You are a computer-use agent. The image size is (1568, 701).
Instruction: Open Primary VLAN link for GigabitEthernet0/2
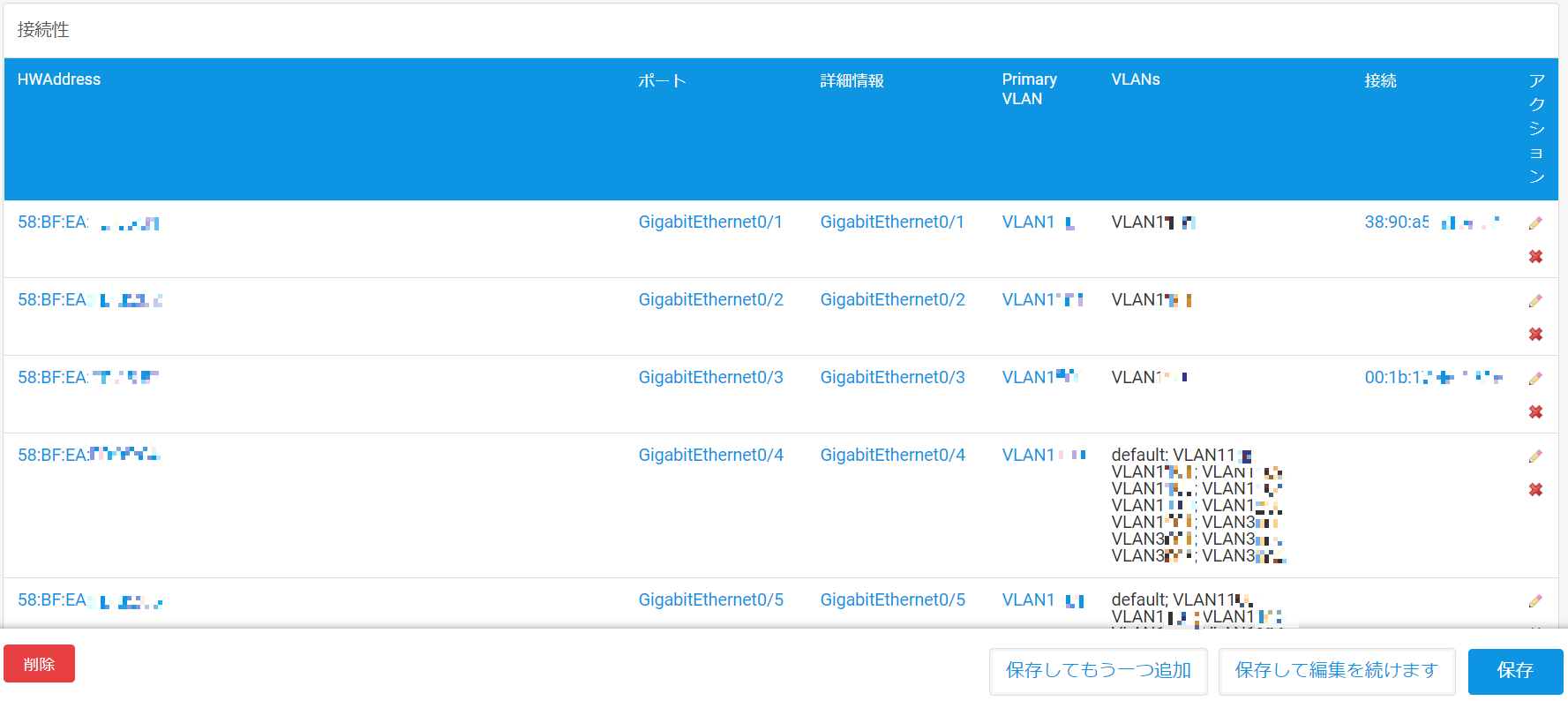click(1043, 300)
